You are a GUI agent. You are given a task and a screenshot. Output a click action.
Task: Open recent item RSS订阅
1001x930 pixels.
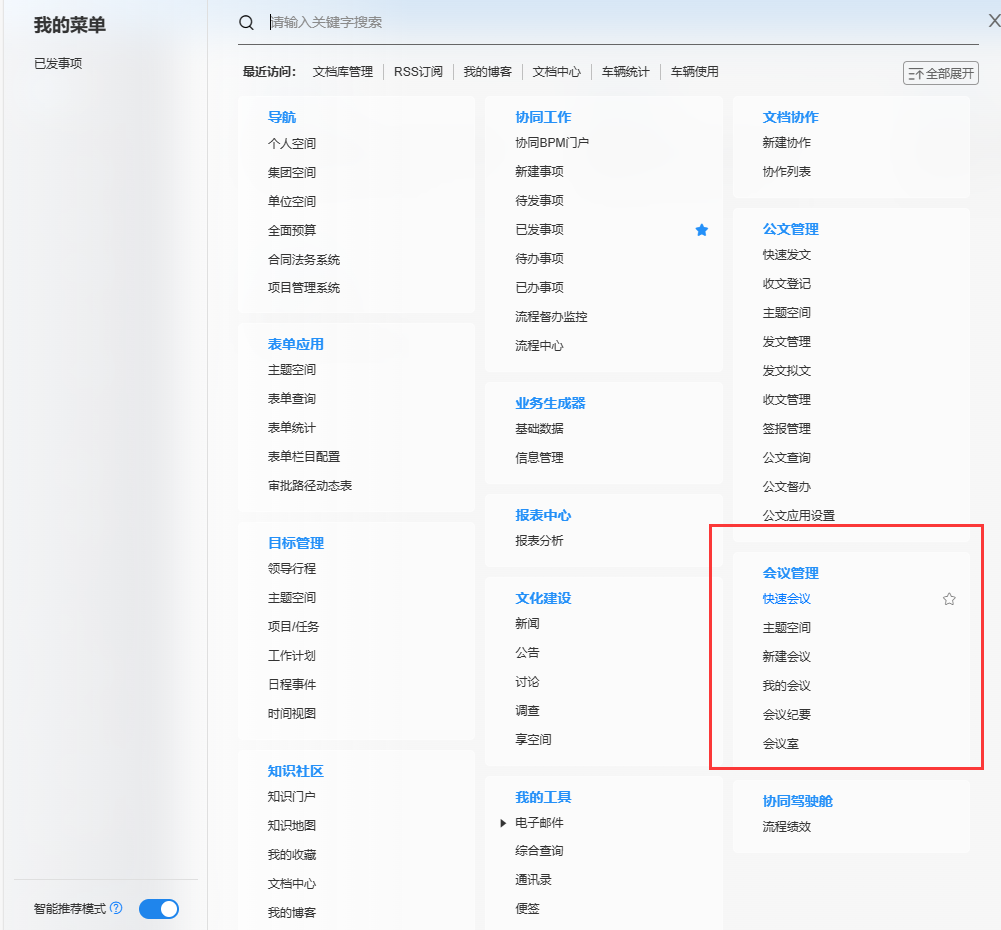pos(418,72)
